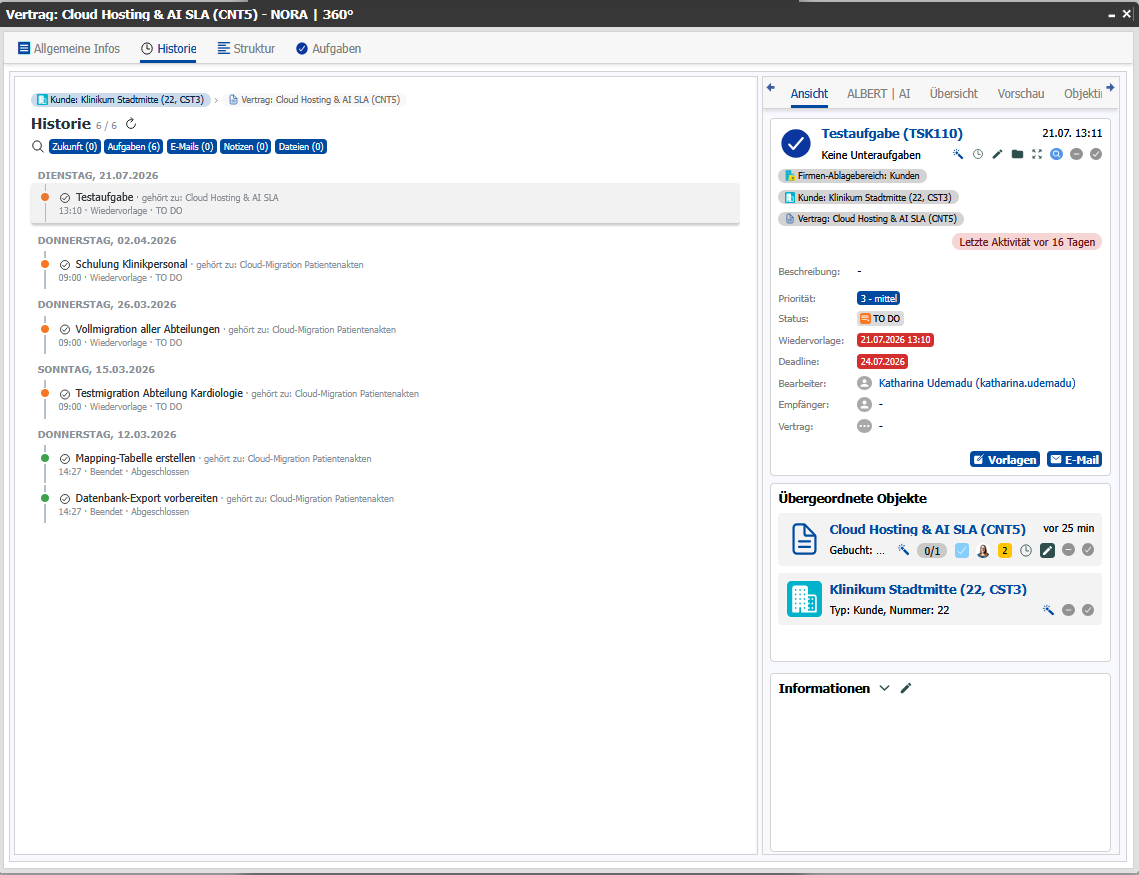Click the large blue checkmark beside Testaufgabe

(x=796, y=143)
